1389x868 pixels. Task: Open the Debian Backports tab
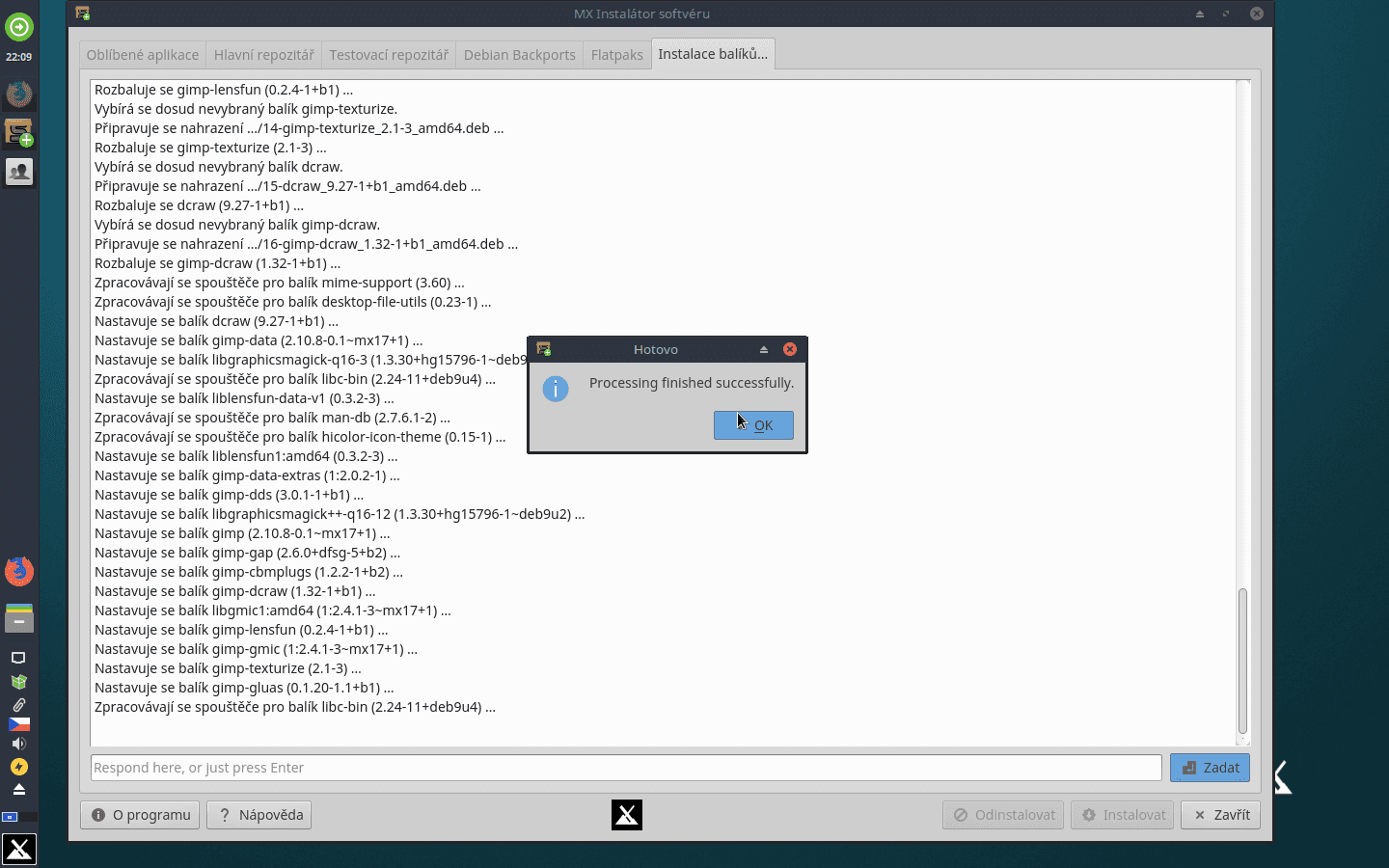519,55
